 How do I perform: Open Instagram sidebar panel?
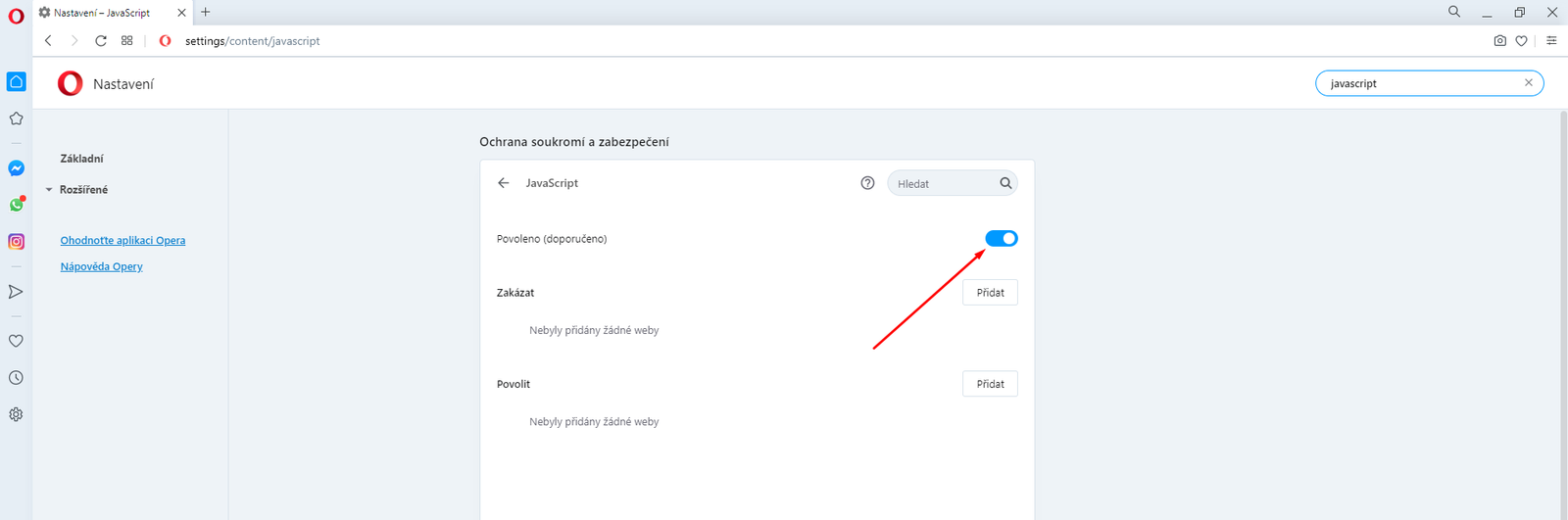(x=16, y=241)
